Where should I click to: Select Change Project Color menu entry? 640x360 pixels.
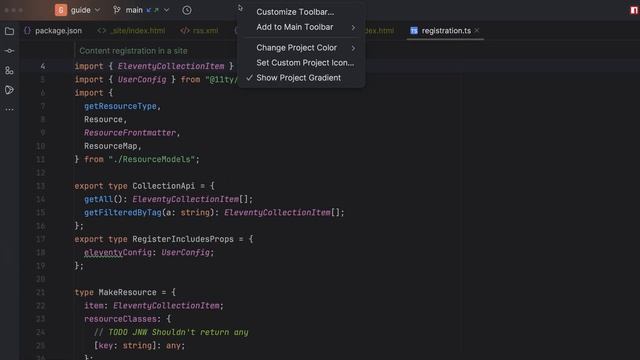[x=301, y=47]
